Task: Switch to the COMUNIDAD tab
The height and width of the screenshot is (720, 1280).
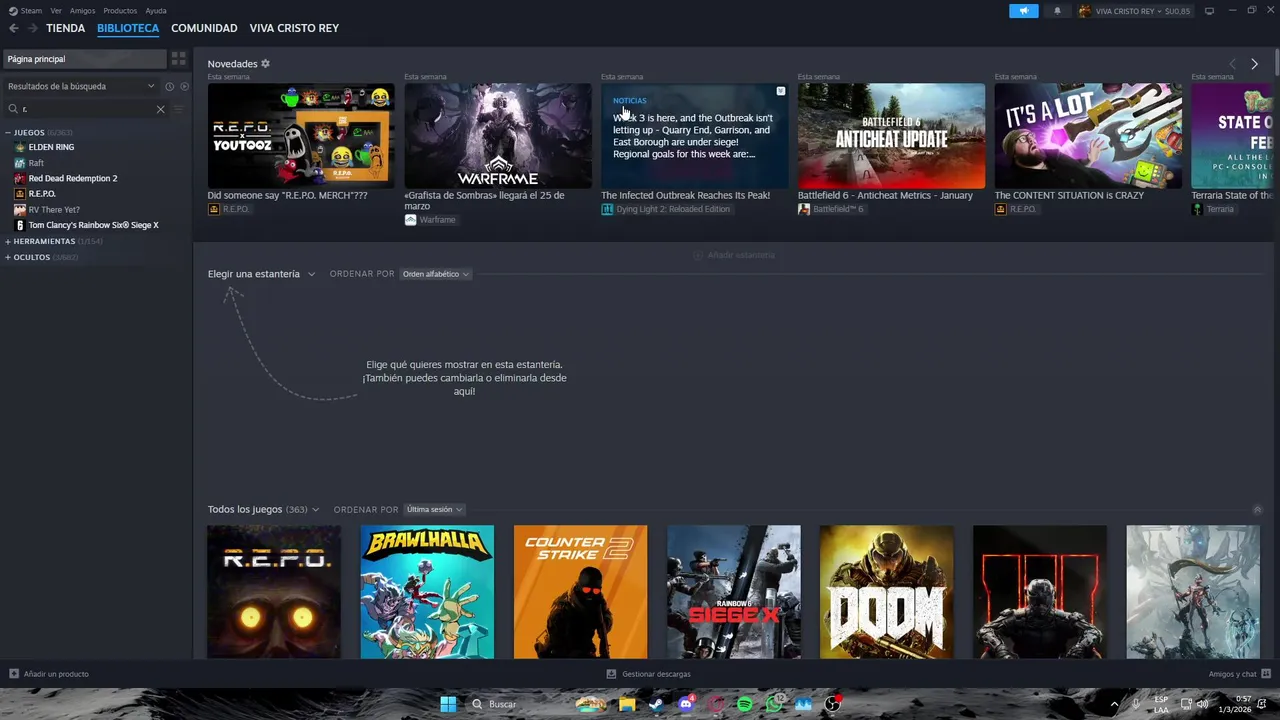Action: point(204,28)
